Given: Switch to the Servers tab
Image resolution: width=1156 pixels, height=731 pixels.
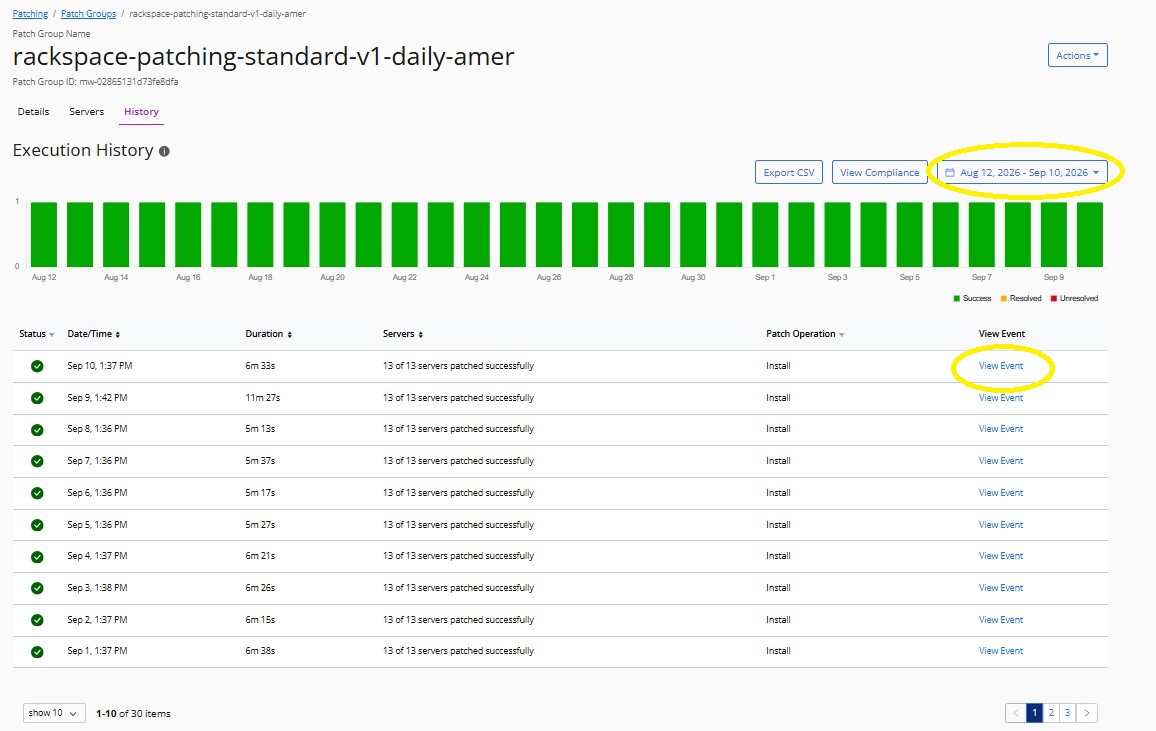Looking at the screenshot, I should tap(86, 111).
